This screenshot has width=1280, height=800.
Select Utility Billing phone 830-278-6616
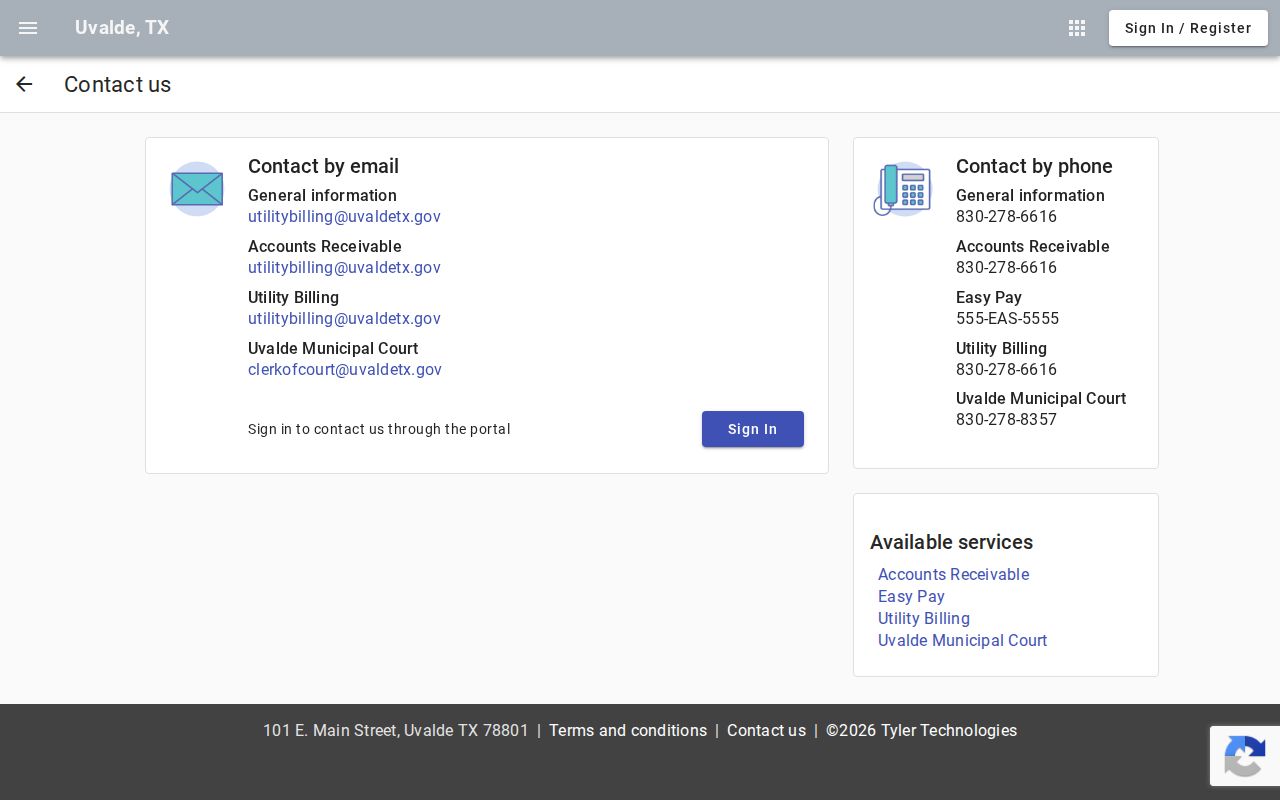point(1006,370)
